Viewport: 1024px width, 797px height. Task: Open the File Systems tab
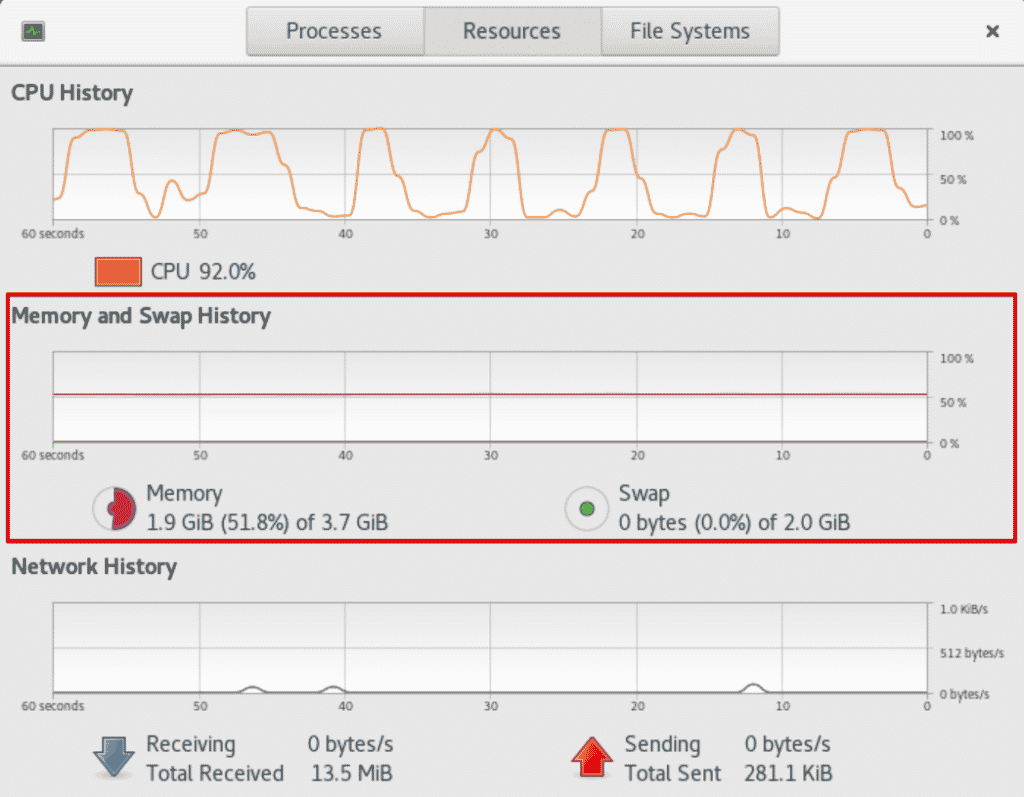(x=690, y=31)
